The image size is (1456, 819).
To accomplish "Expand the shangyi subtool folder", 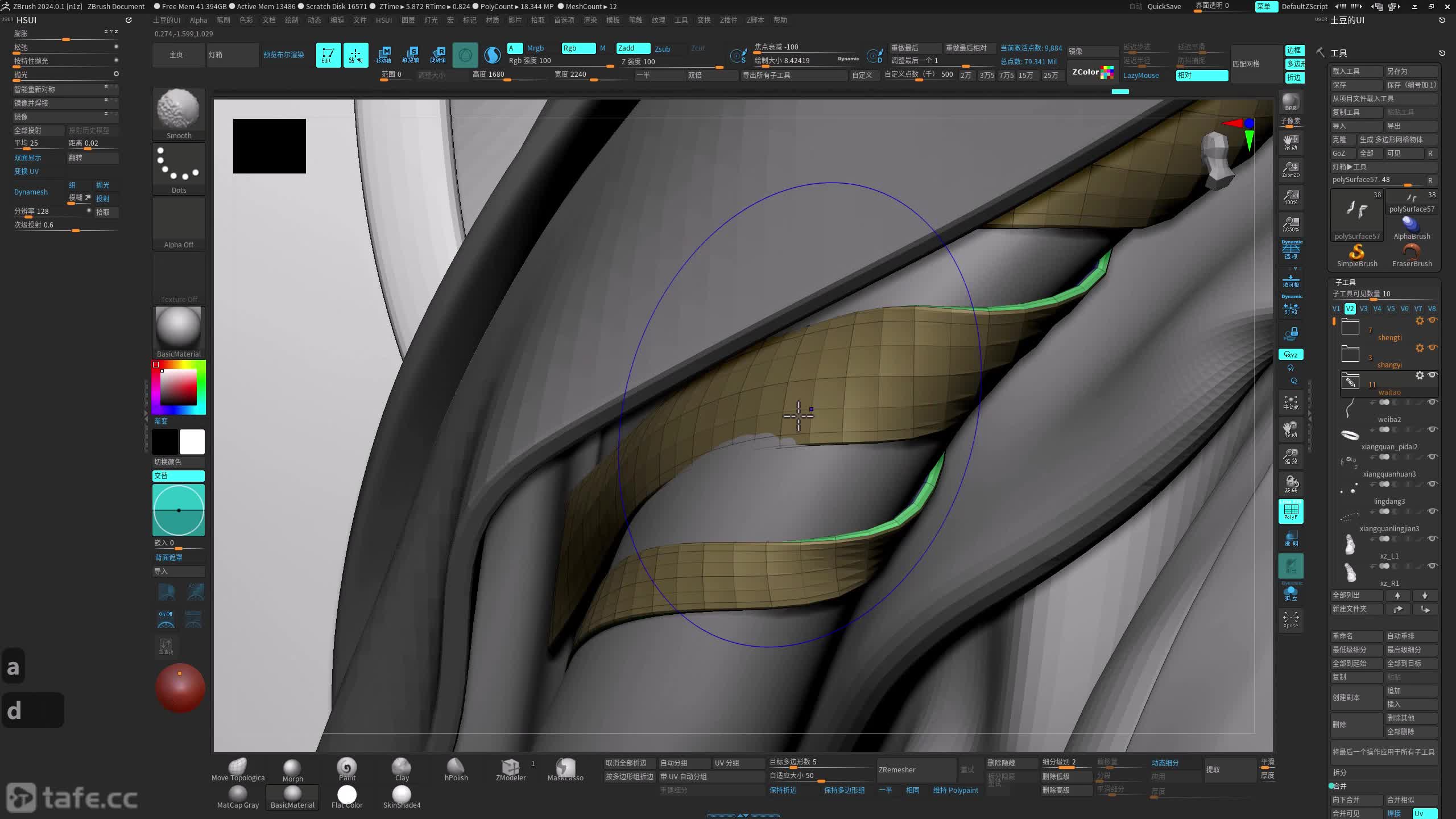I will click(x=1350, y=354).
